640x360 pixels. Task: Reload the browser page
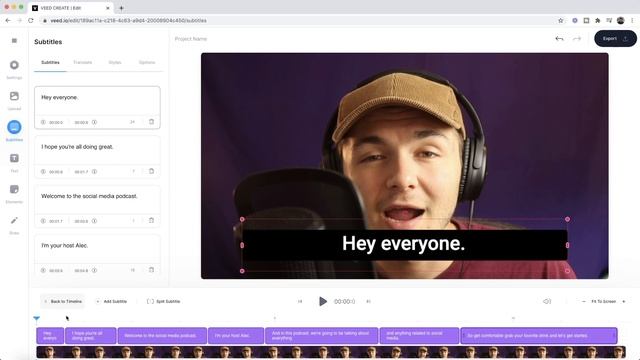tap(31, 20)
